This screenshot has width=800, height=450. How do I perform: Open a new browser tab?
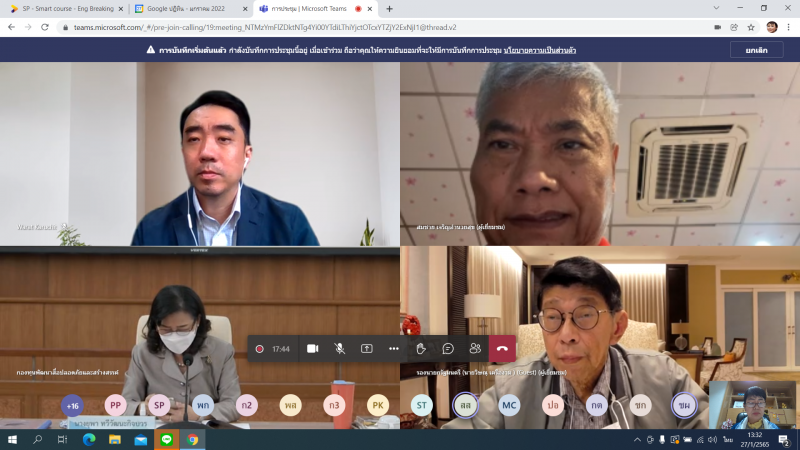click(x=389, y=9)
